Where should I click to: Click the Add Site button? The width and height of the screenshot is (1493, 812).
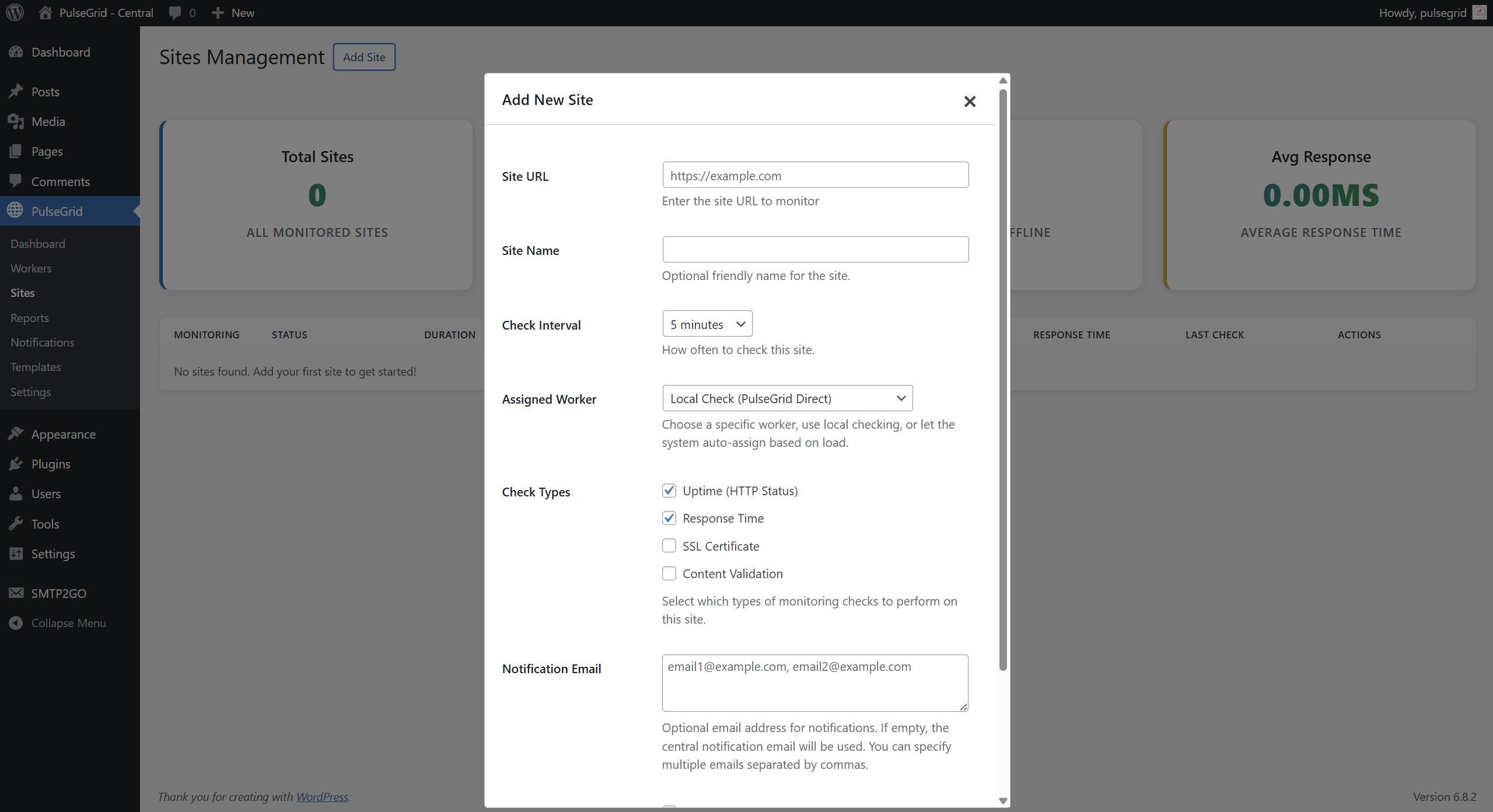[363, 57]
